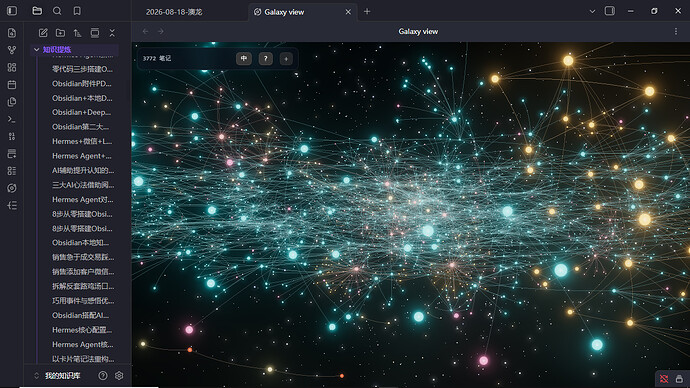Click the Galaxy view title in header
This screenshot has width=690, height=388.
[418, 31]
